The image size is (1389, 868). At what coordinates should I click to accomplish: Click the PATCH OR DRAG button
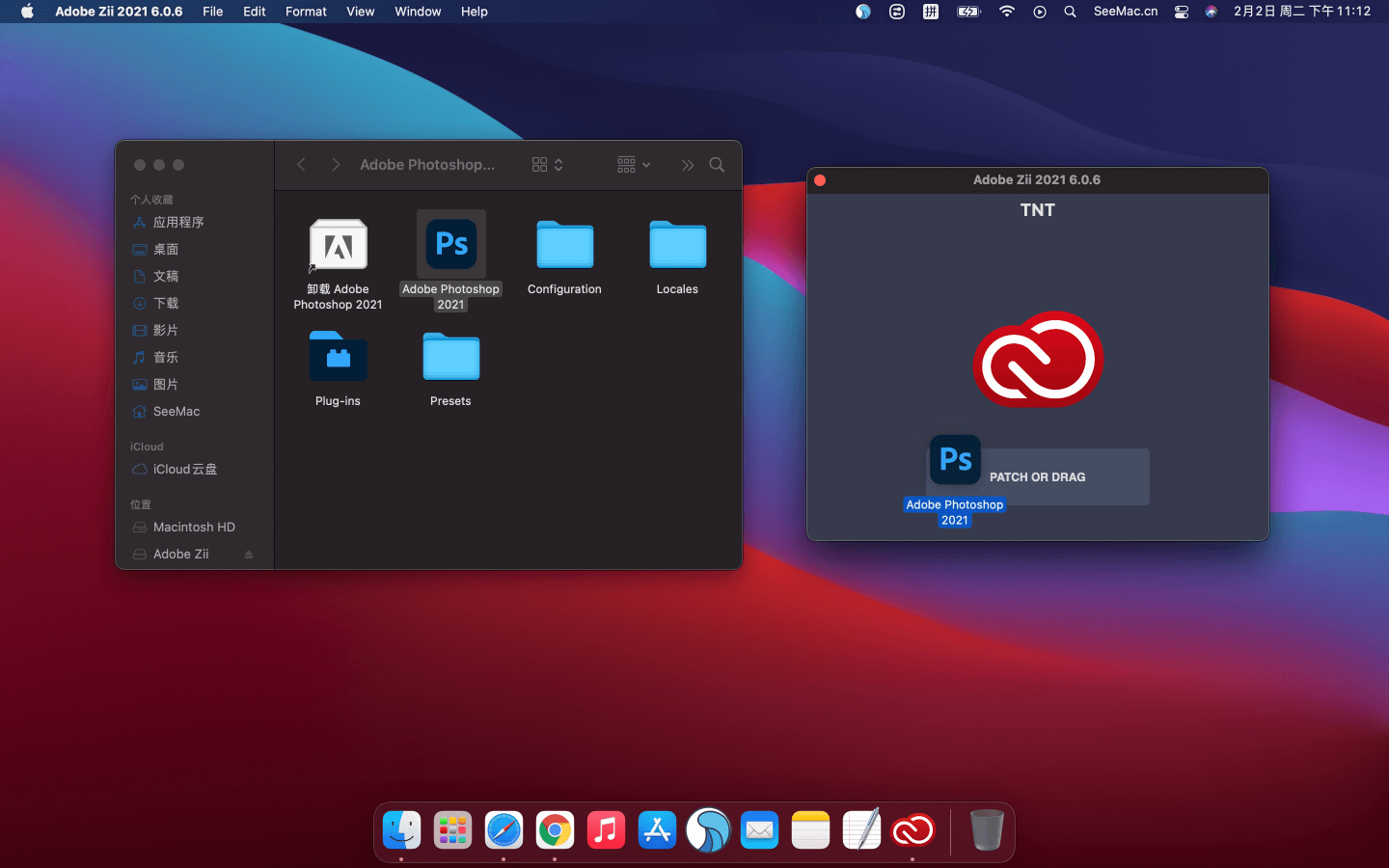click(1038, 476)
